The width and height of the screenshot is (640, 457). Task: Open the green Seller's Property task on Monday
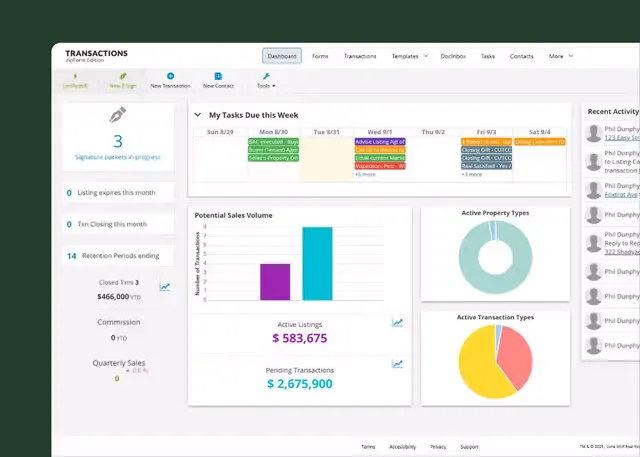click(x=273, y=158)
